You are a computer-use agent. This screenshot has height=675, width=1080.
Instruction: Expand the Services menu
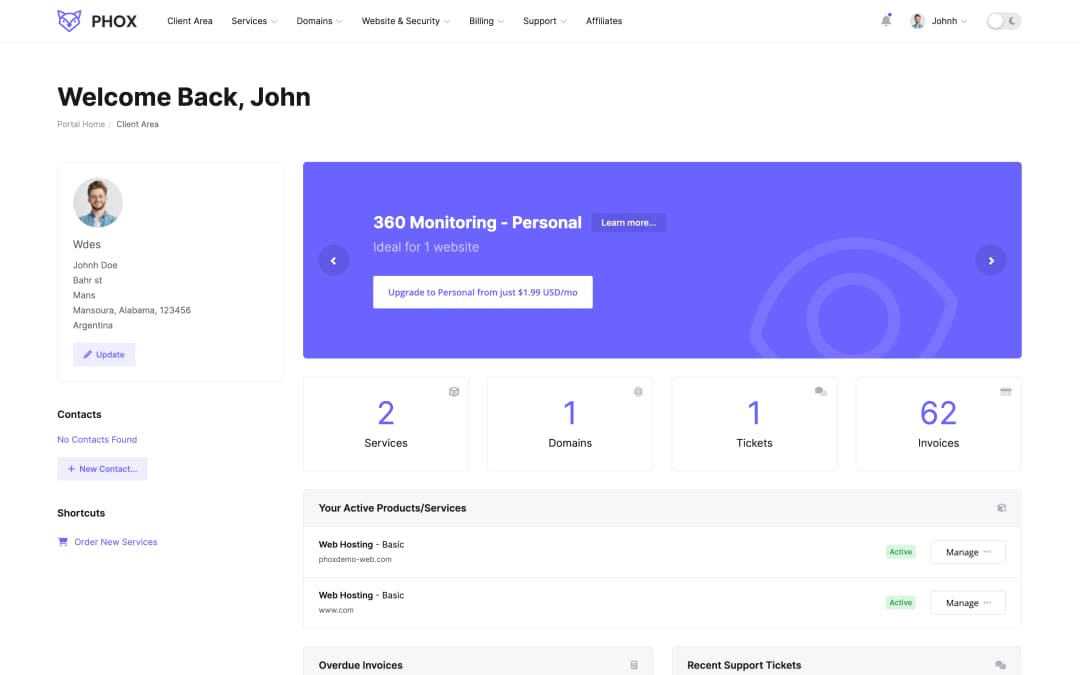pyautogui.click(x=254, y=21)
